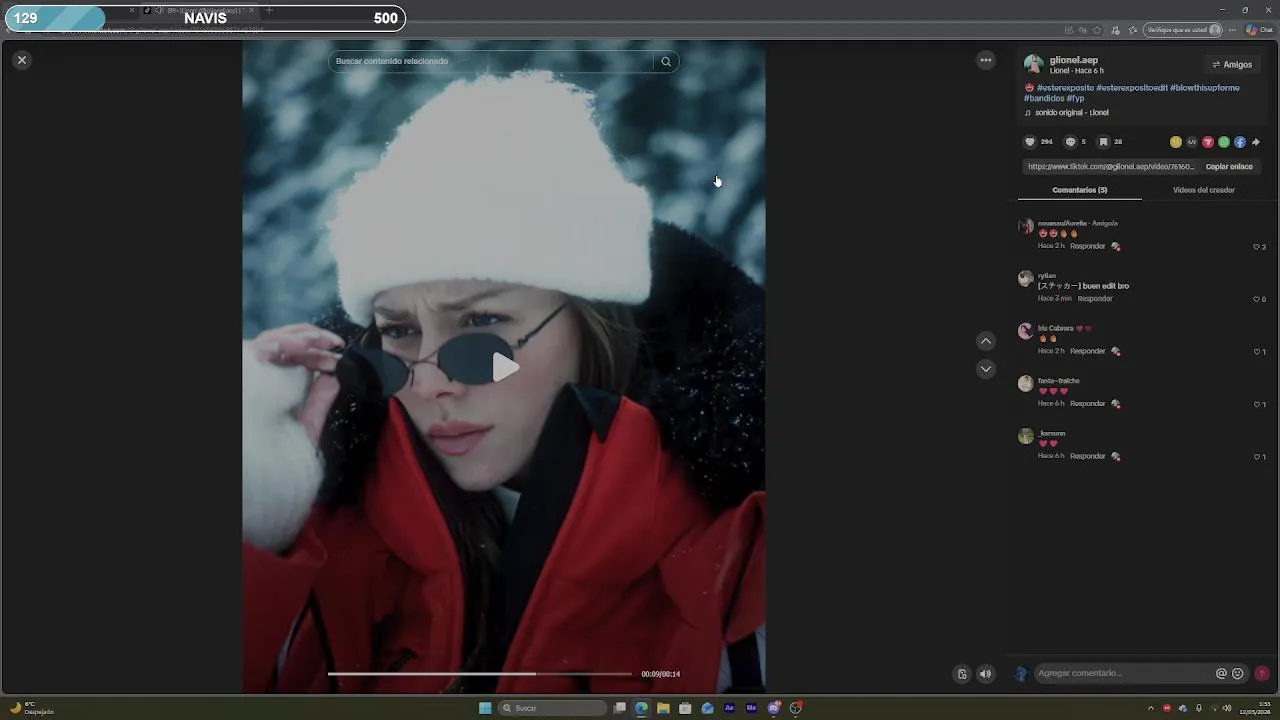Like the last comment with two hearts

tap(1256, 457)
